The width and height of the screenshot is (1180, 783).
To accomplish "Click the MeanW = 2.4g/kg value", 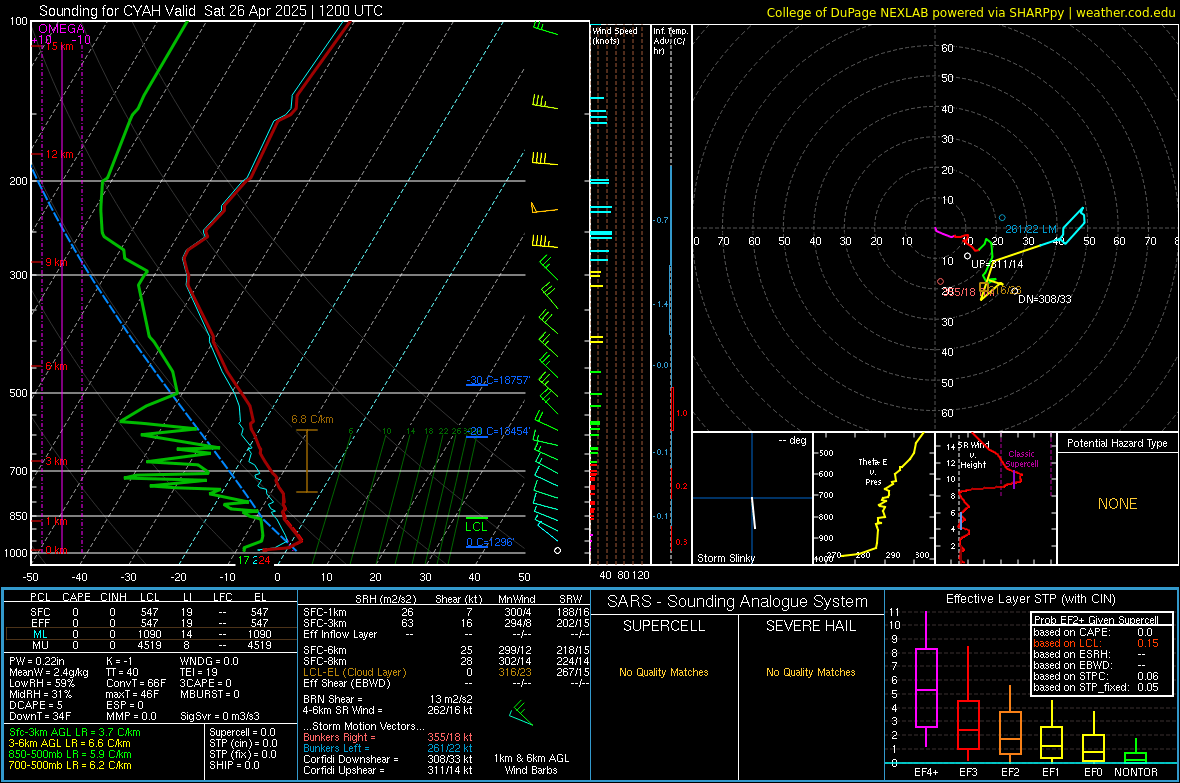I will click(x=49, y=672).
